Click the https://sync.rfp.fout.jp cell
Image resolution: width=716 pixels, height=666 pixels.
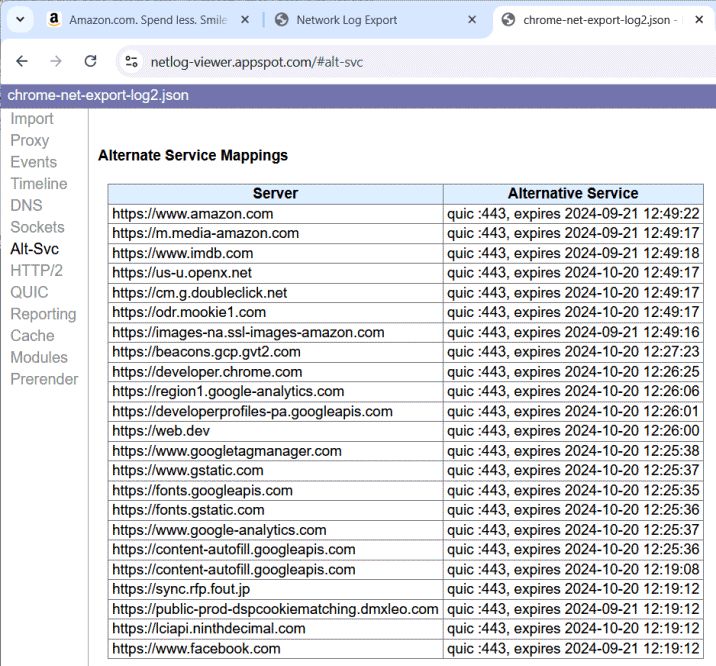click(x=275, y=589)
